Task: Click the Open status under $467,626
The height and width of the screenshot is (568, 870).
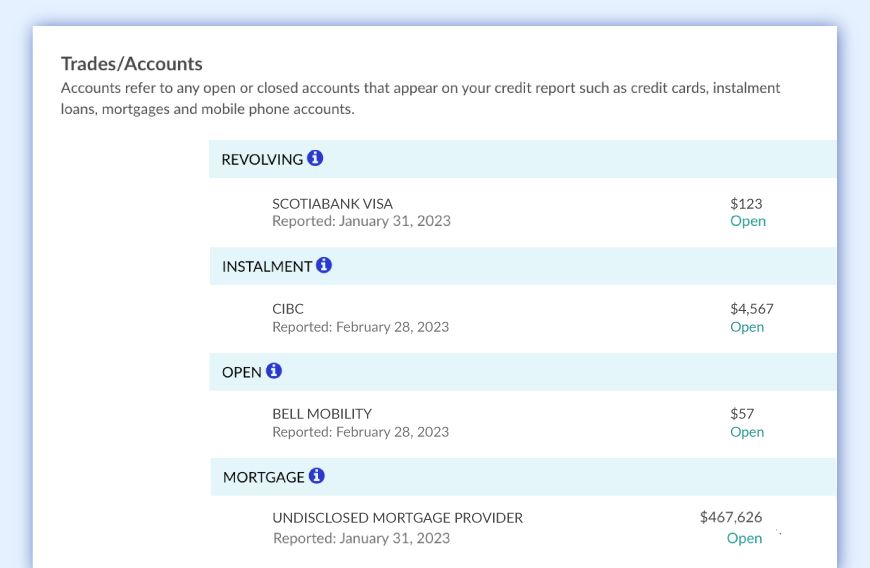Action: (744, 538)
